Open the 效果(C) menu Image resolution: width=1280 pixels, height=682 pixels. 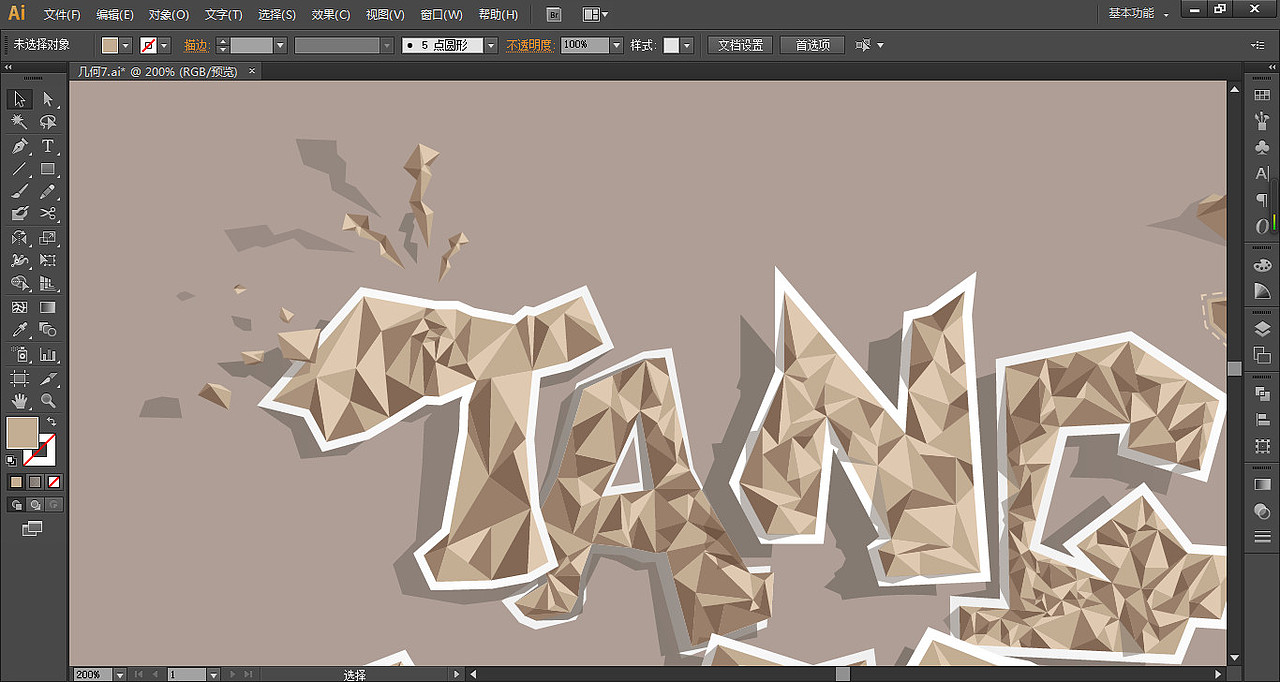(331, 15)
